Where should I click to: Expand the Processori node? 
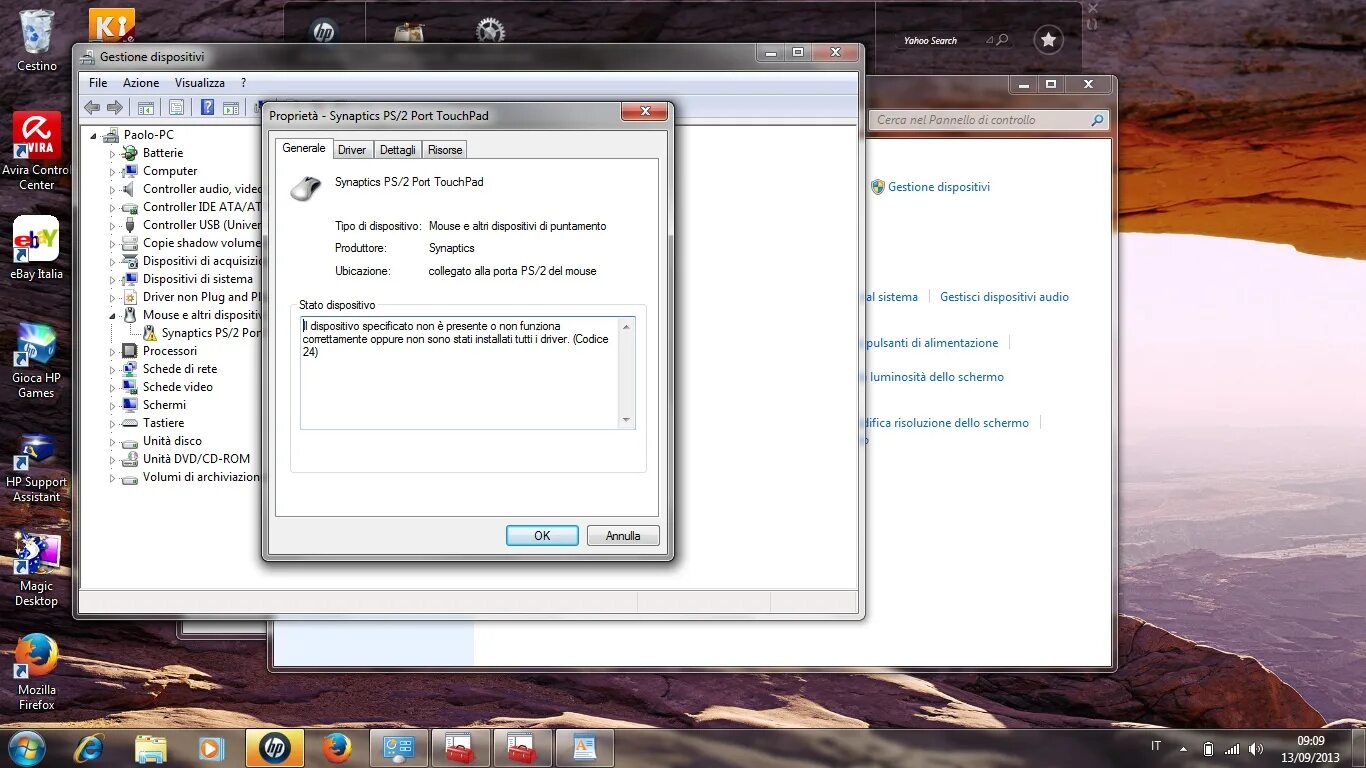tap(113, 352)
